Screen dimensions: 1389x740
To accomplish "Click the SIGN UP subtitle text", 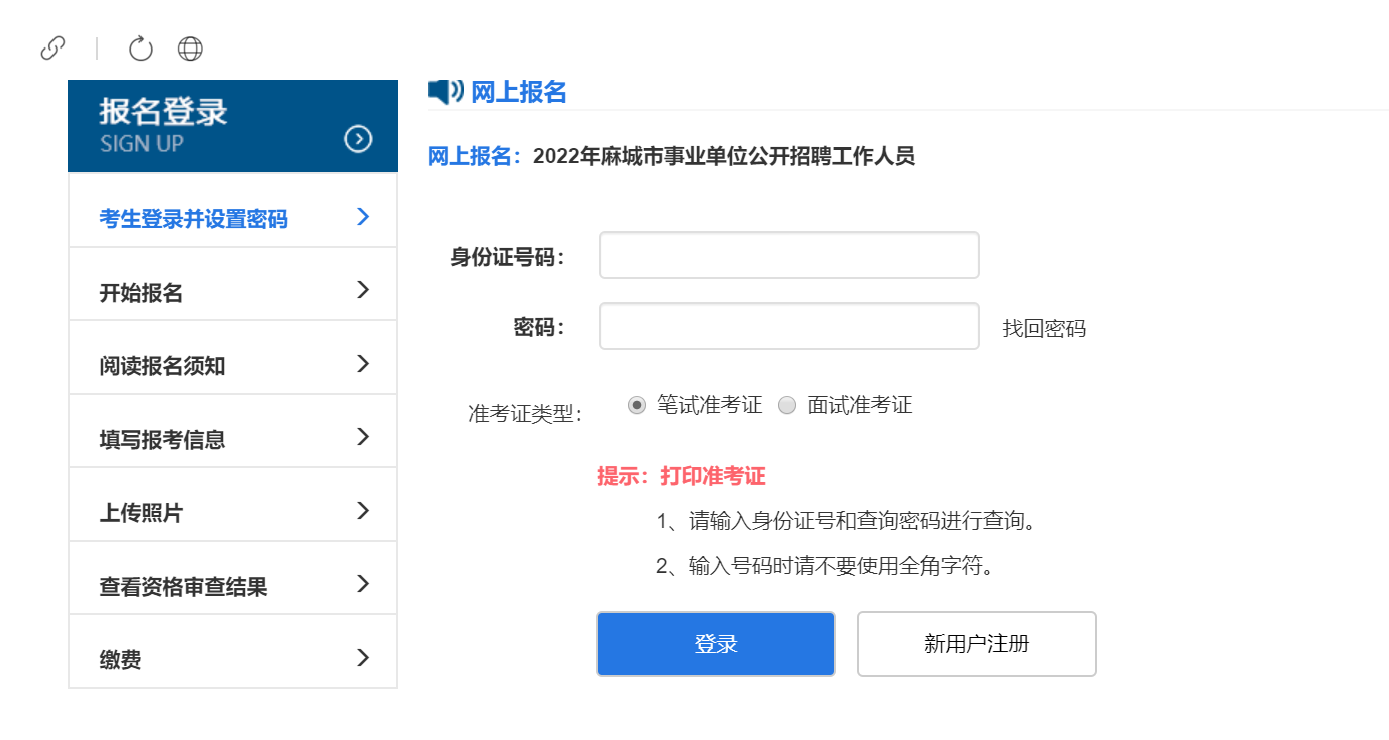I will (142, 144).
